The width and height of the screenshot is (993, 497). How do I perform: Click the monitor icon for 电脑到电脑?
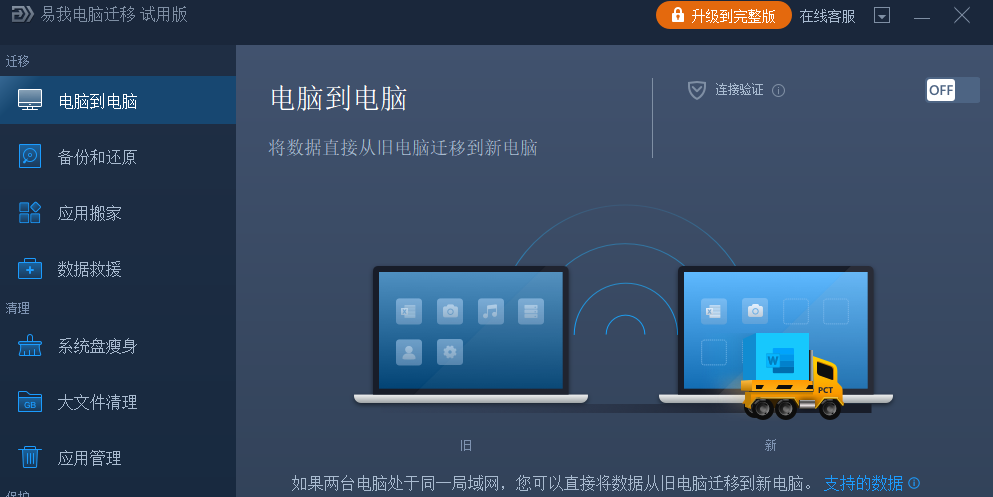coord(30,100)
